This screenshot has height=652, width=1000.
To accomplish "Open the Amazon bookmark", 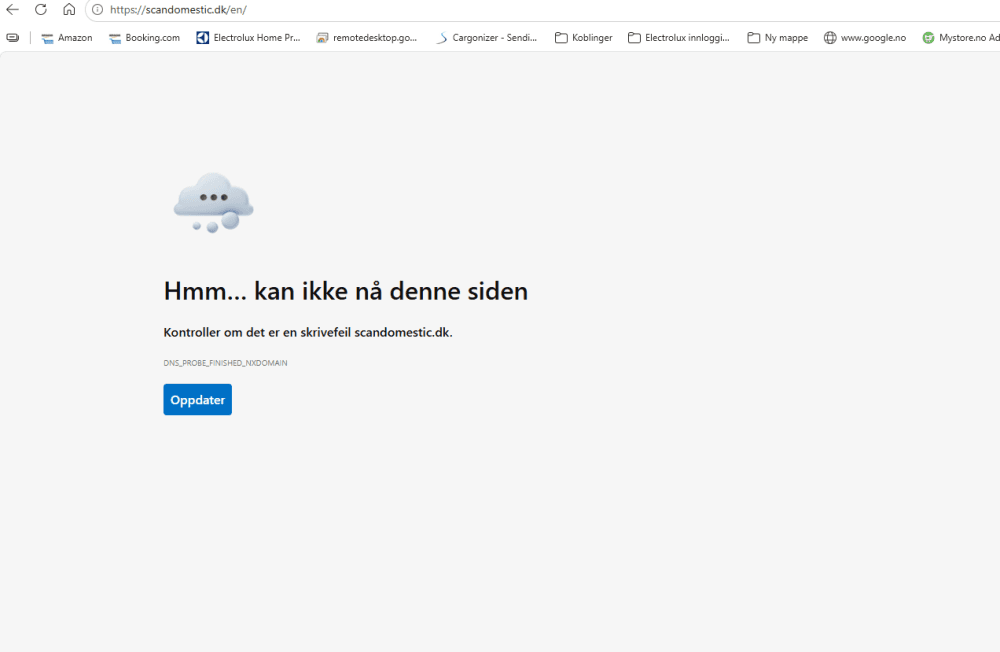I will pos(67,38).
